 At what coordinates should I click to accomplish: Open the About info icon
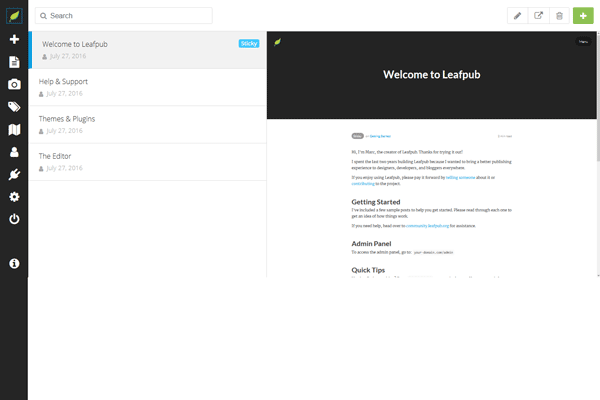14,263
